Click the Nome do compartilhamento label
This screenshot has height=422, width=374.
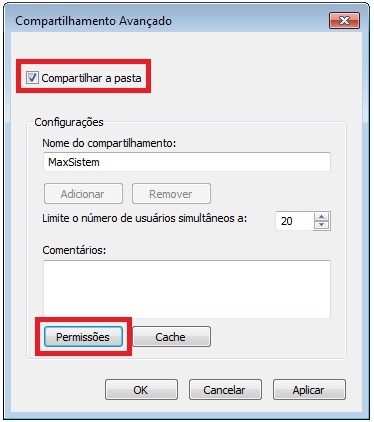(x=109, y=143)
